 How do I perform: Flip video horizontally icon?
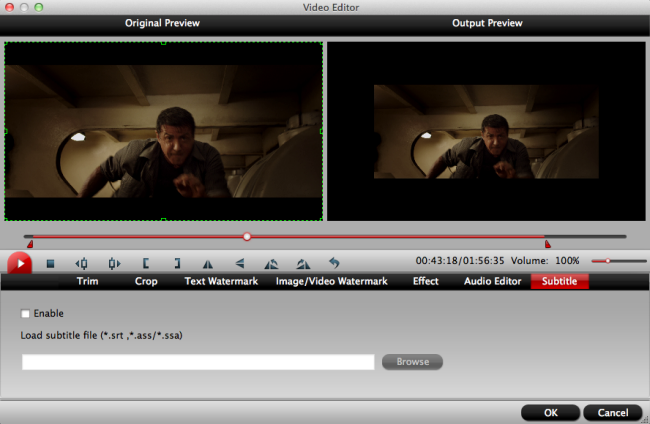(208, 264)
